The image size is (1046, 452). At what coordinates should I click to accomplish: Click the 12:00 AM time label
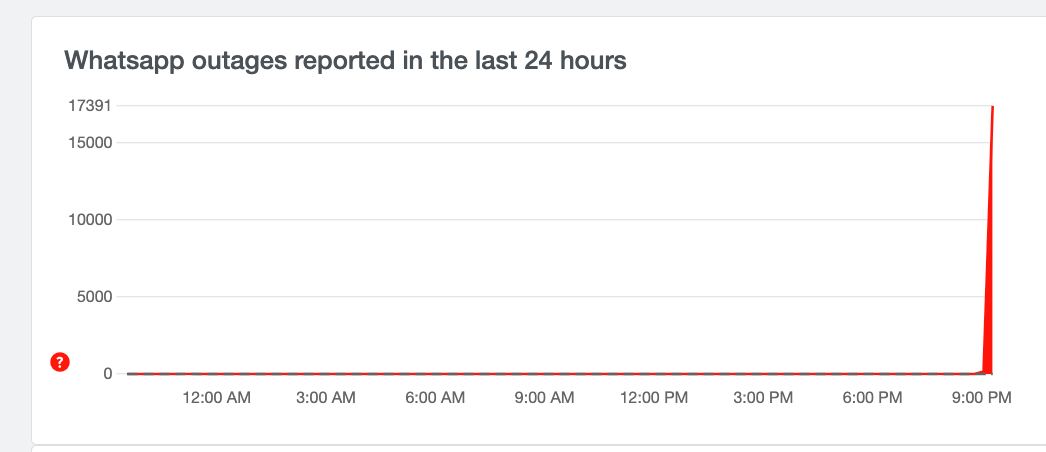tap(217, 398)
